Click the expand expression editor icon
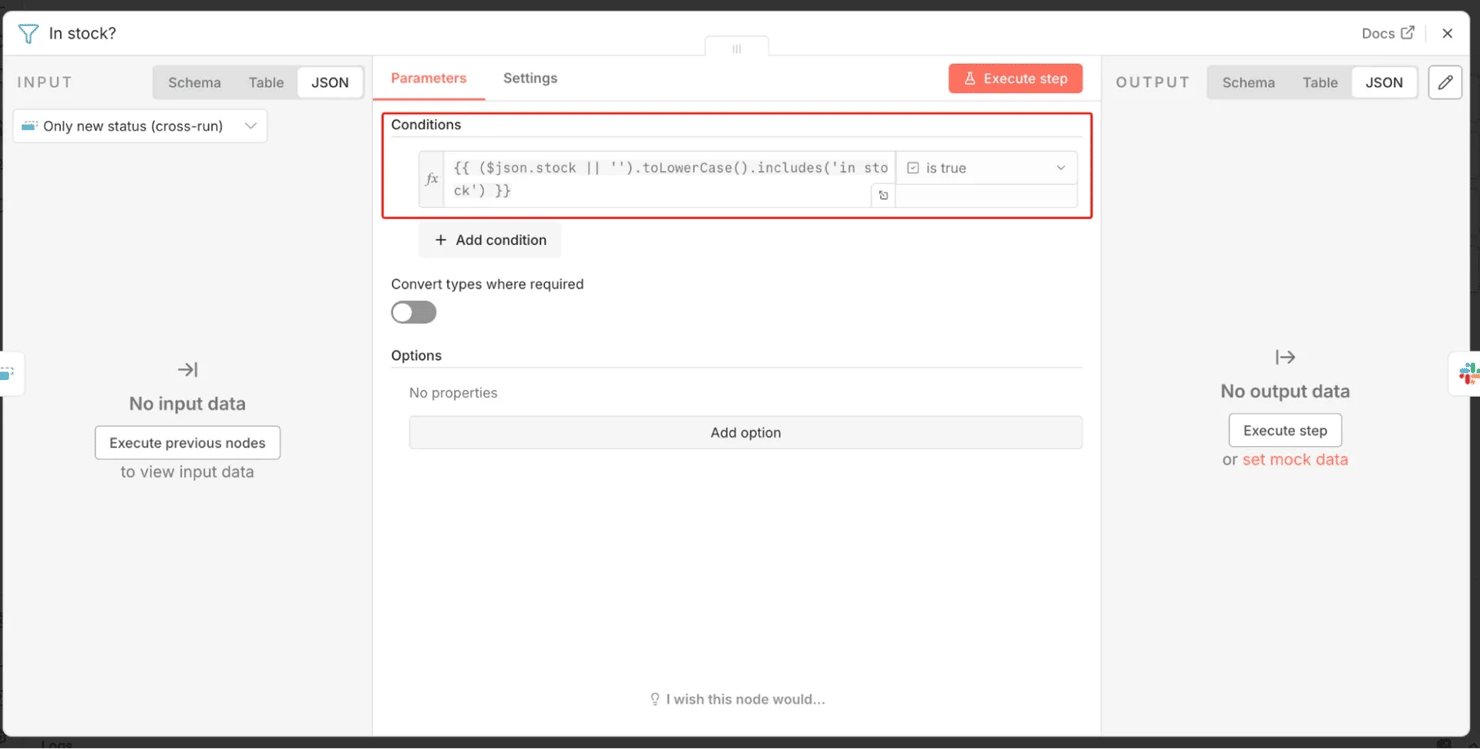This screenshot has height=749, width=1480. tap(883, 196)
